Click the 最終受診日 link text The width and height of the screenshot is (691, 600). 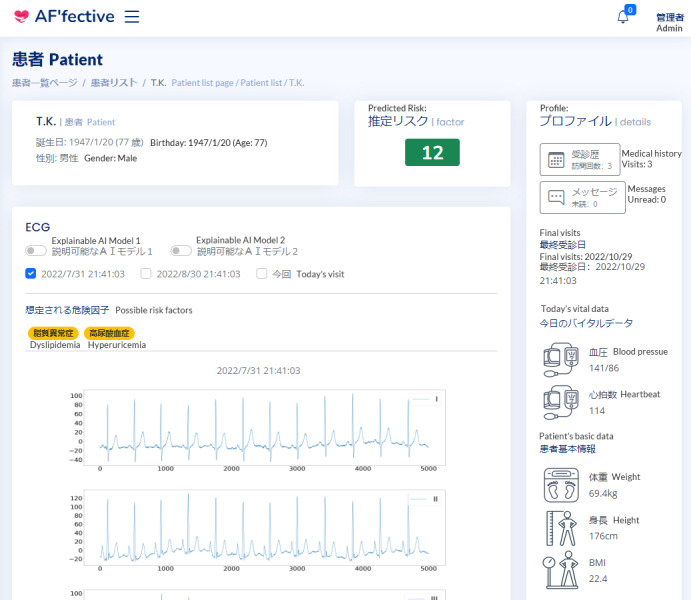562,244
